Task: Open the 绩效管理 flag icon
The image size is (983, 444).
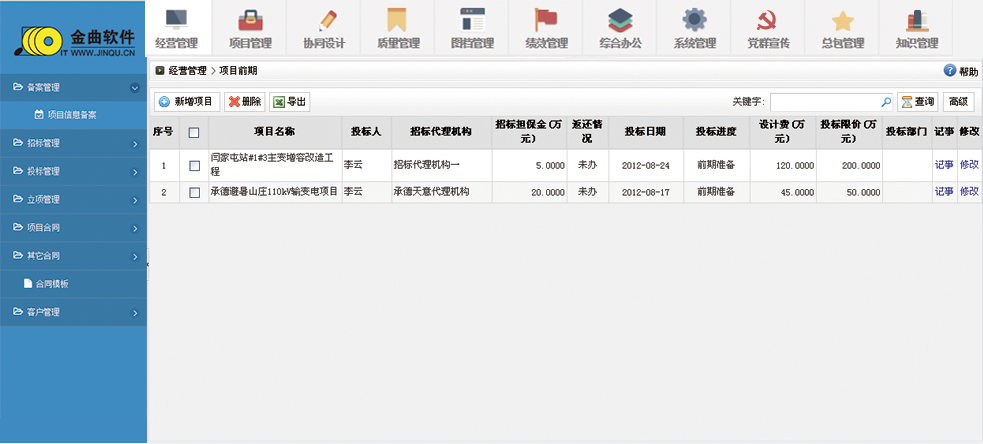Action: [545, 20]
